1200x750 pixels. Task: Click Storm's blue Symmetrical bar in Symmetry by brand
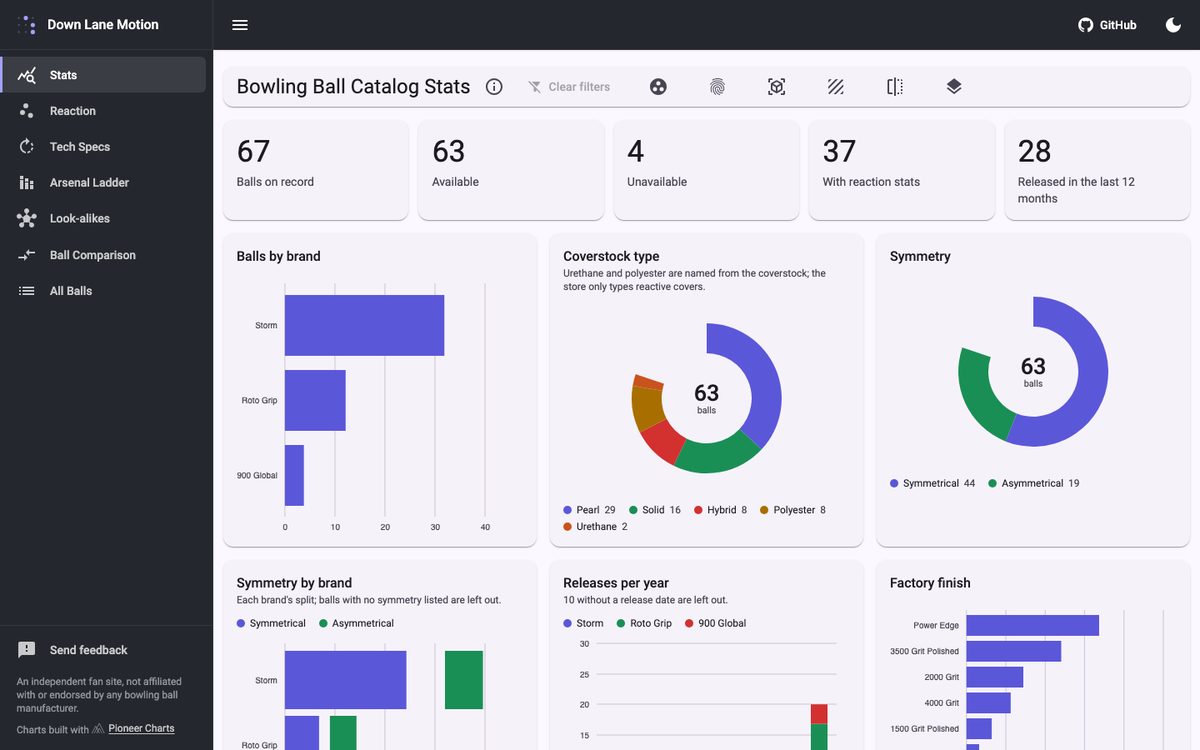pyautogui.click(x=345, y=680)
